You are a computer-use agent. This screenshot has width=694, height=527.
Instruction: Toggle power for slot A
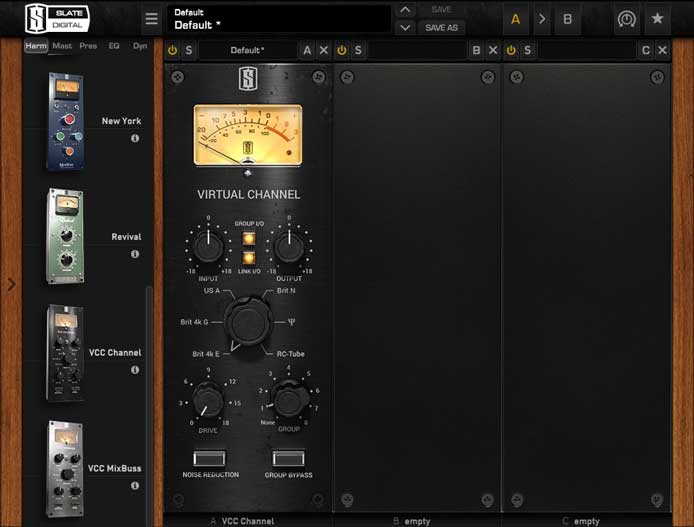[173, 50]
